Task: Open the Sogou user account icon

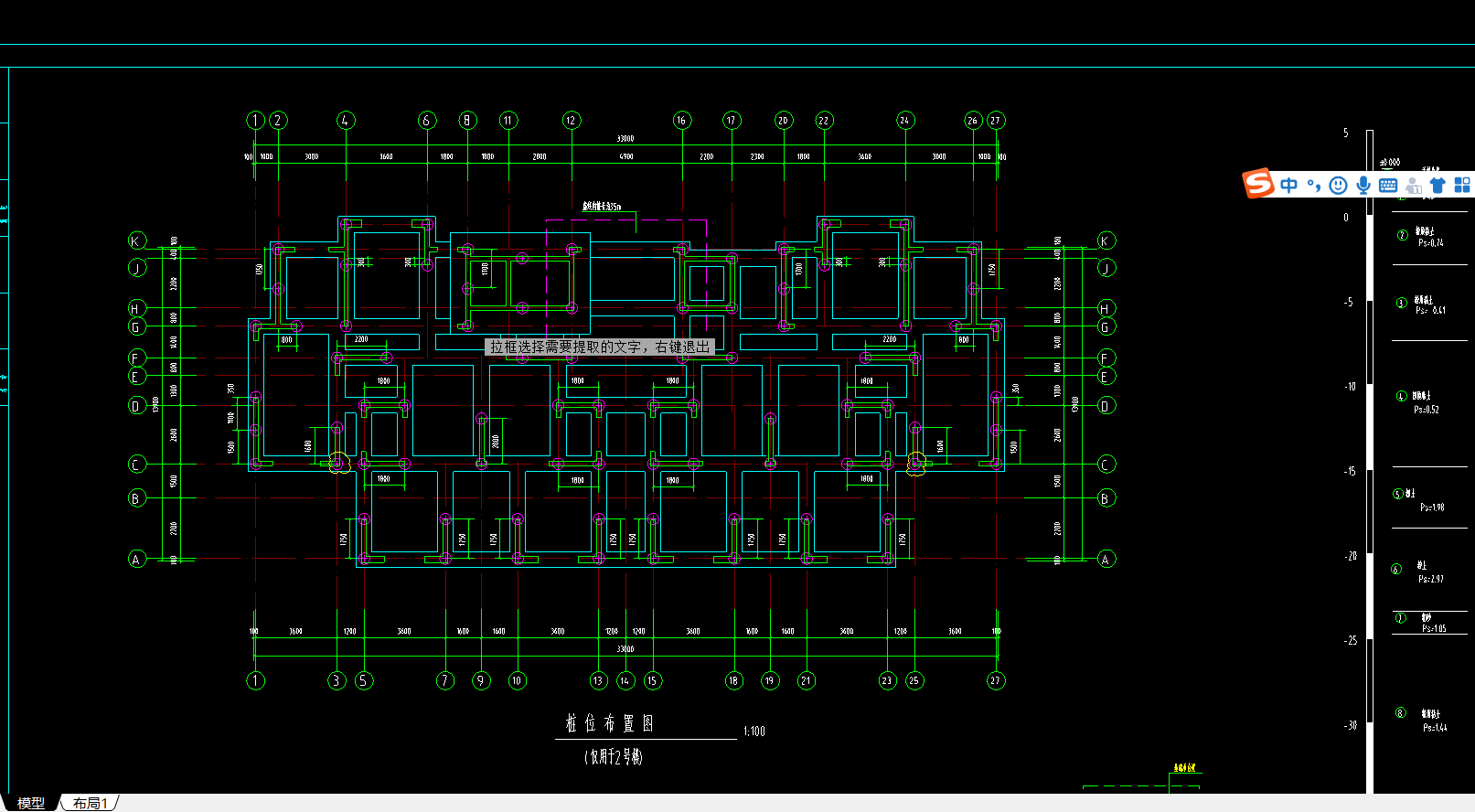Action: pyautogui.click(x=1414, y=186)
